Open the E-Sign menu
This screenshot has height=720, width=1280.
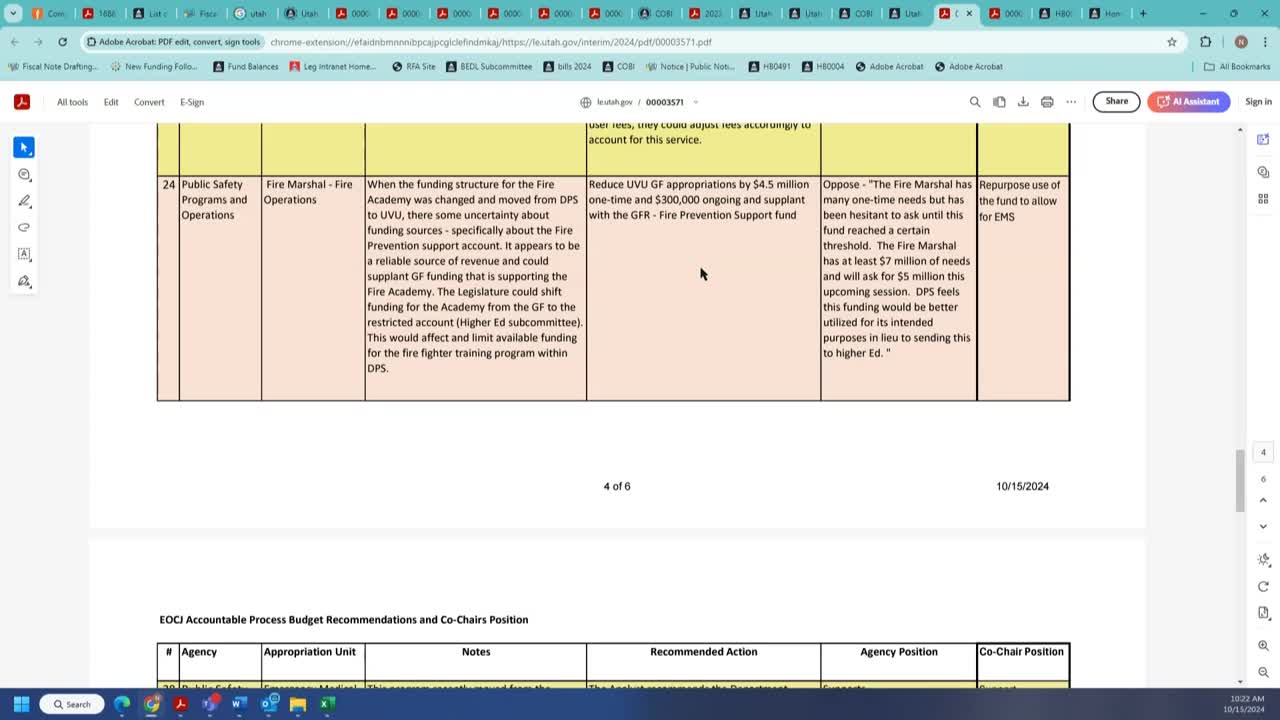click(x=192, y=102)
